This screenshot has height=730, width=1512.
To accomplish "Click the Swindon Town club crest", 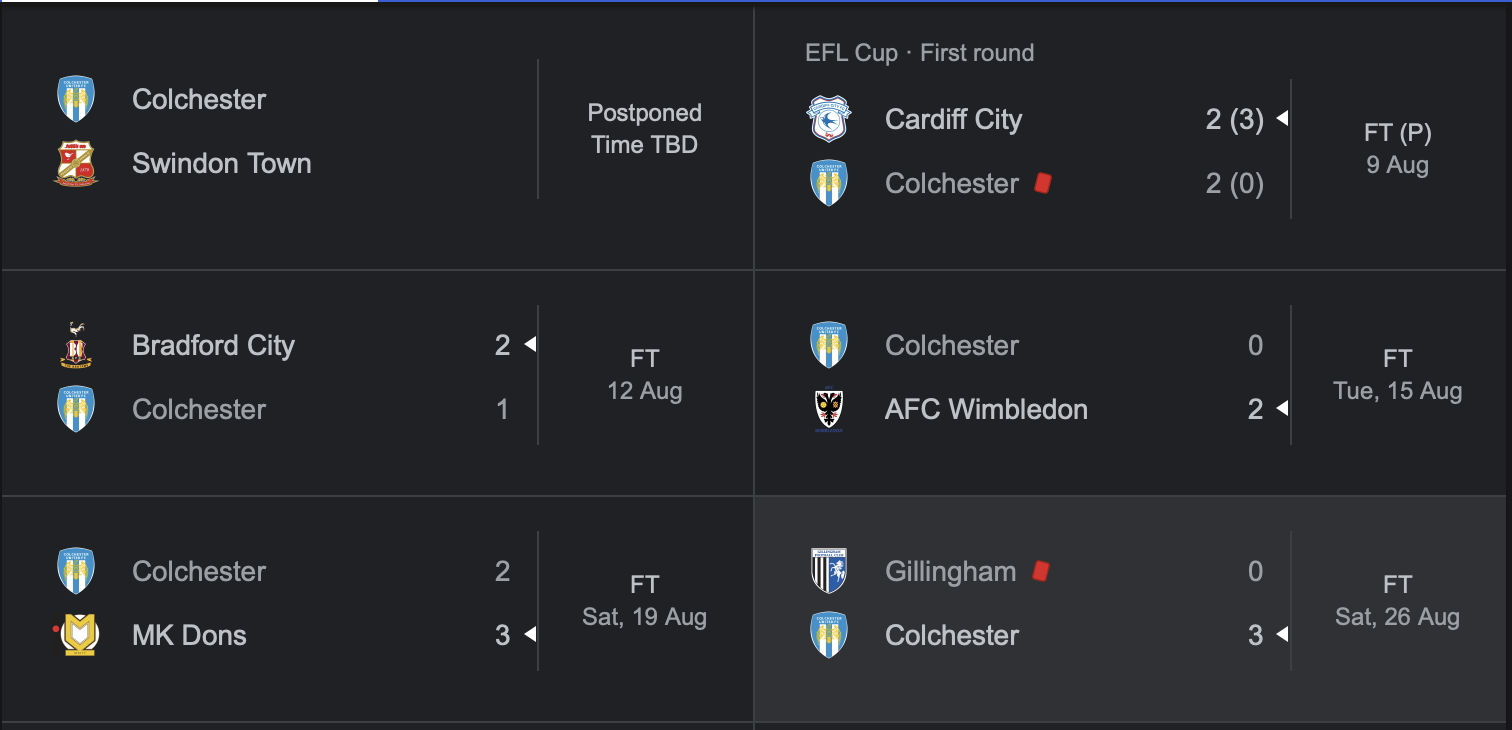I will coord(76,164).
